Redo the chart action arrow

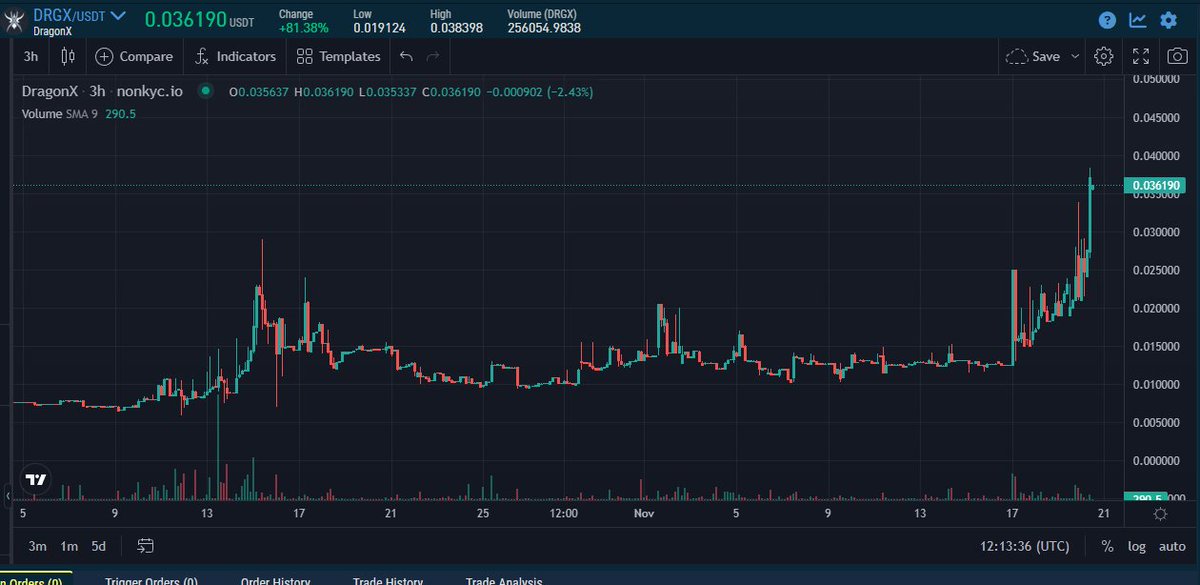(433, 56)
